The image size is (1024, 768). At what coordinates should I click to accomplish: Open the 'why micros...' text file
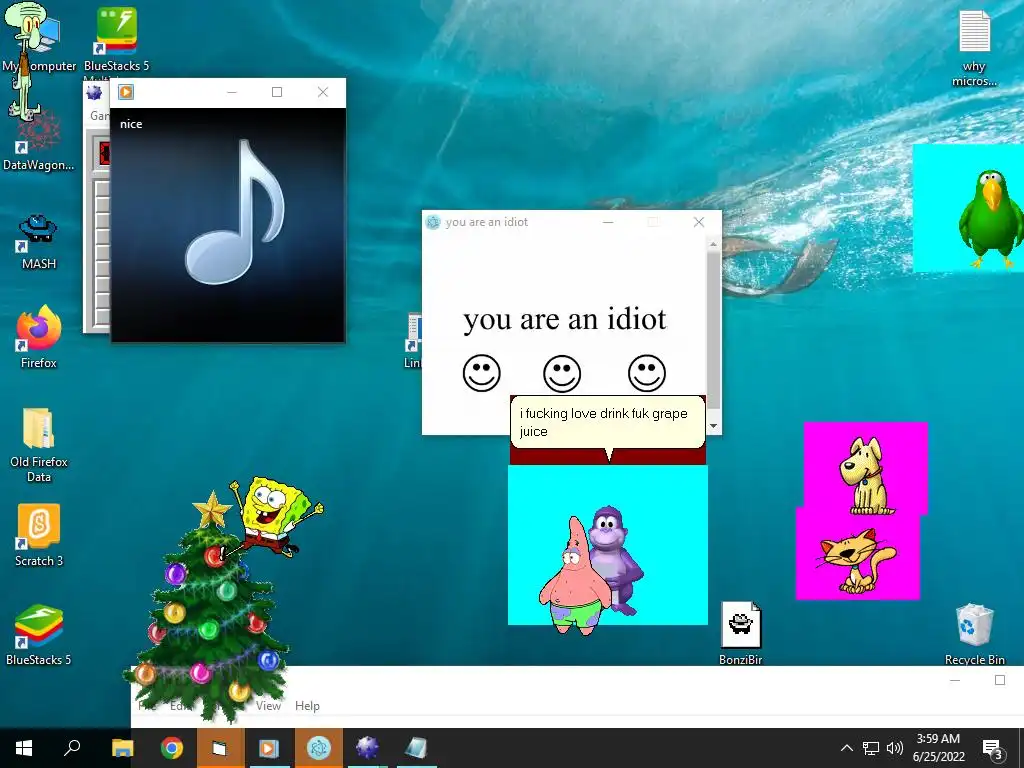(974, 48)
